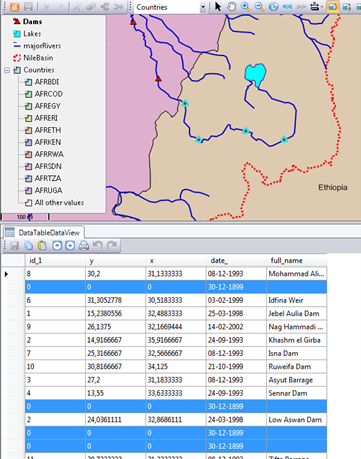Open the Countries layer dropdown

(x=203, y=7)
